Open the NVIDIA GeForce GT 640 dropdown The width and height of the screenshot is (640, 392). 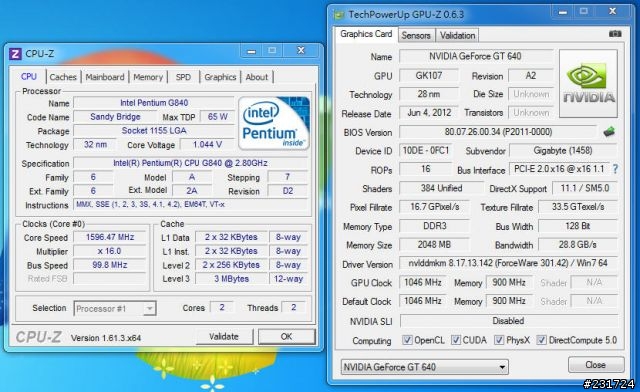424,367
